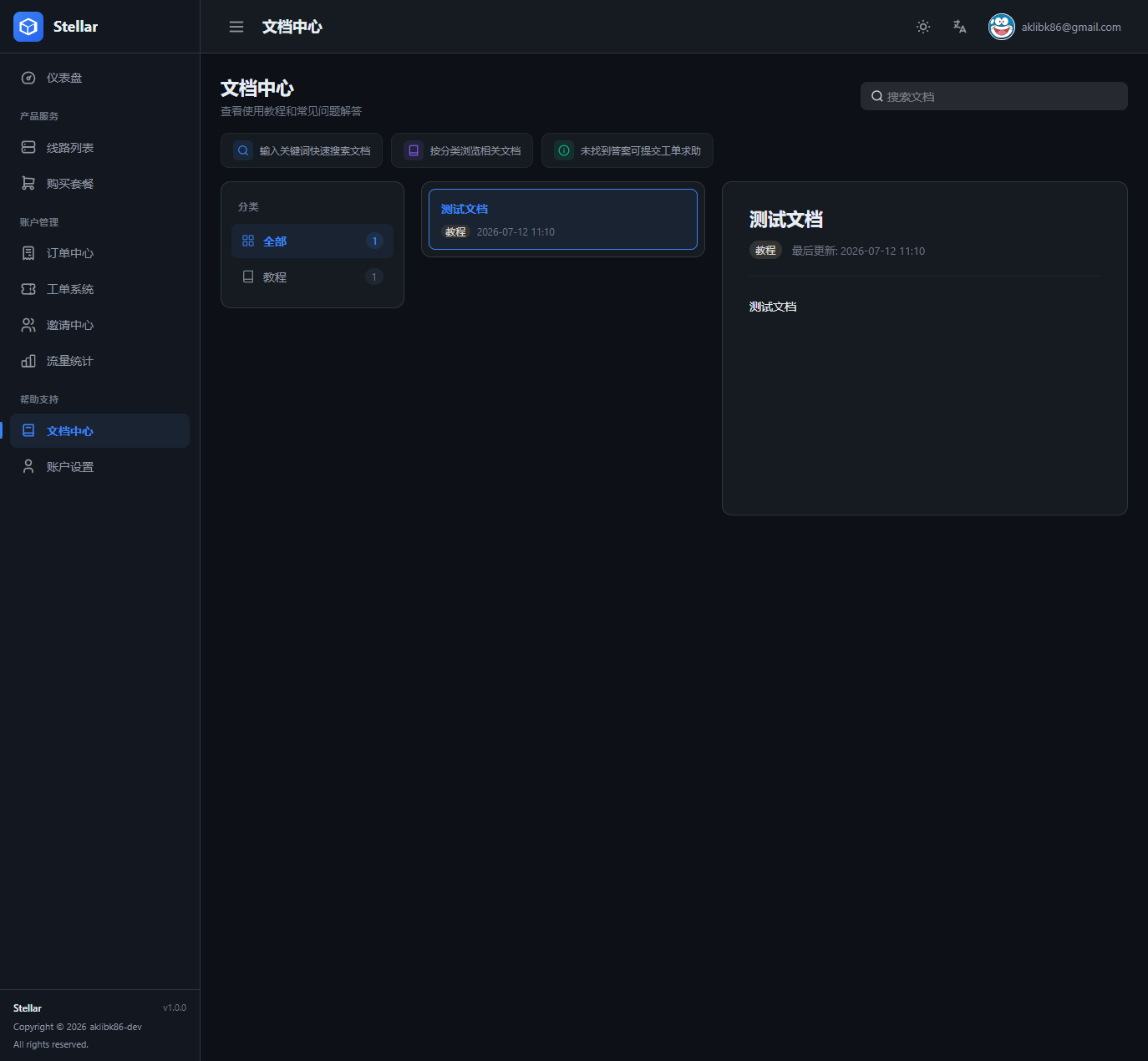The image size is (1148, 1061).
Task: Open the 测试文档 document card
Action: [x=563, y=219]
